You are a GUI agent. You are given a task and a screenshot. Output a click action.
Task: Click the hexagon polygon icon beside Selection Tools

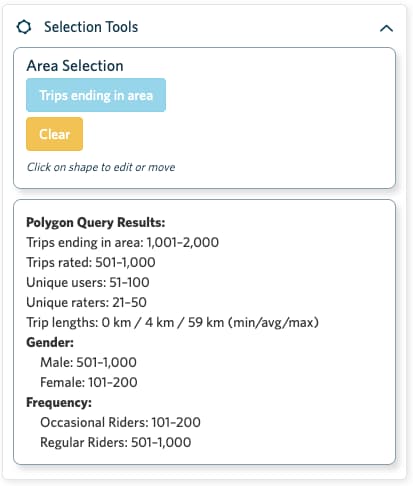(24, 27)
